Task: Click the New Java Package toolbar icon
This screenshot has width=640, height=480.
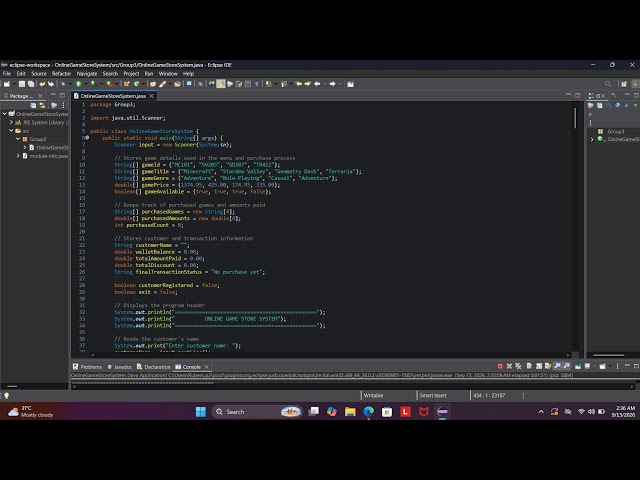Action: pyautogui.click(x=127, y=84)
